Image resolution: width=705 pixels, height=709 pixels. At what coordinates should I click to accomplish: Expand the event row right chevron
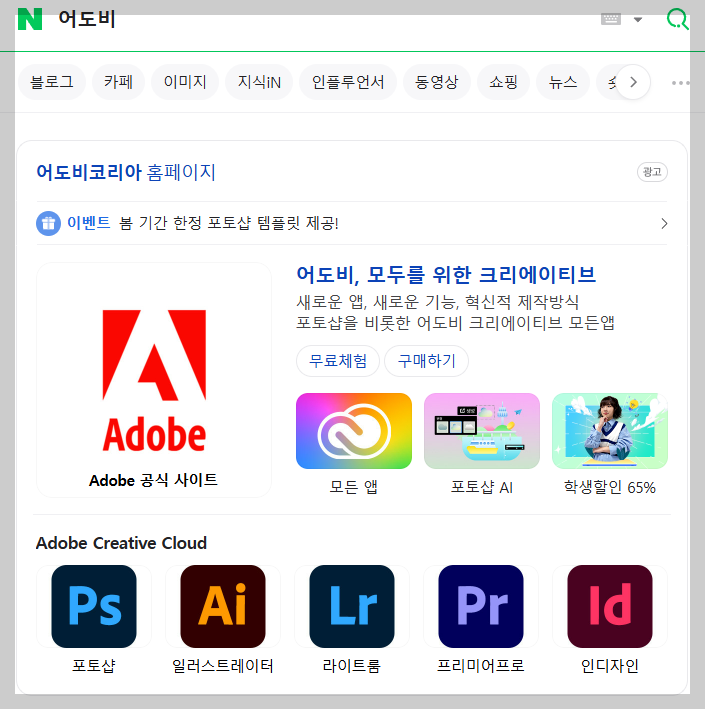point(664,223)
